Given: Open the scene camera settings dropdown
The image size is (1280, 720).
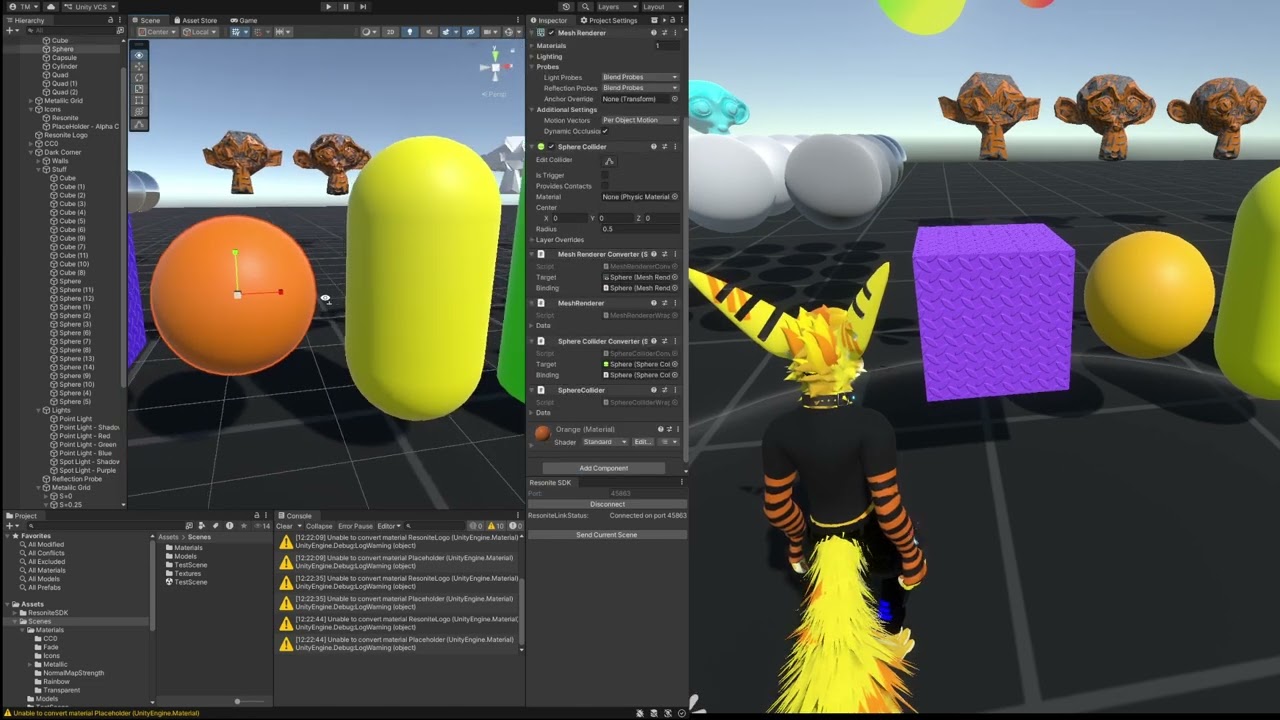Looking at the screenshot, I should click(491, 32).
